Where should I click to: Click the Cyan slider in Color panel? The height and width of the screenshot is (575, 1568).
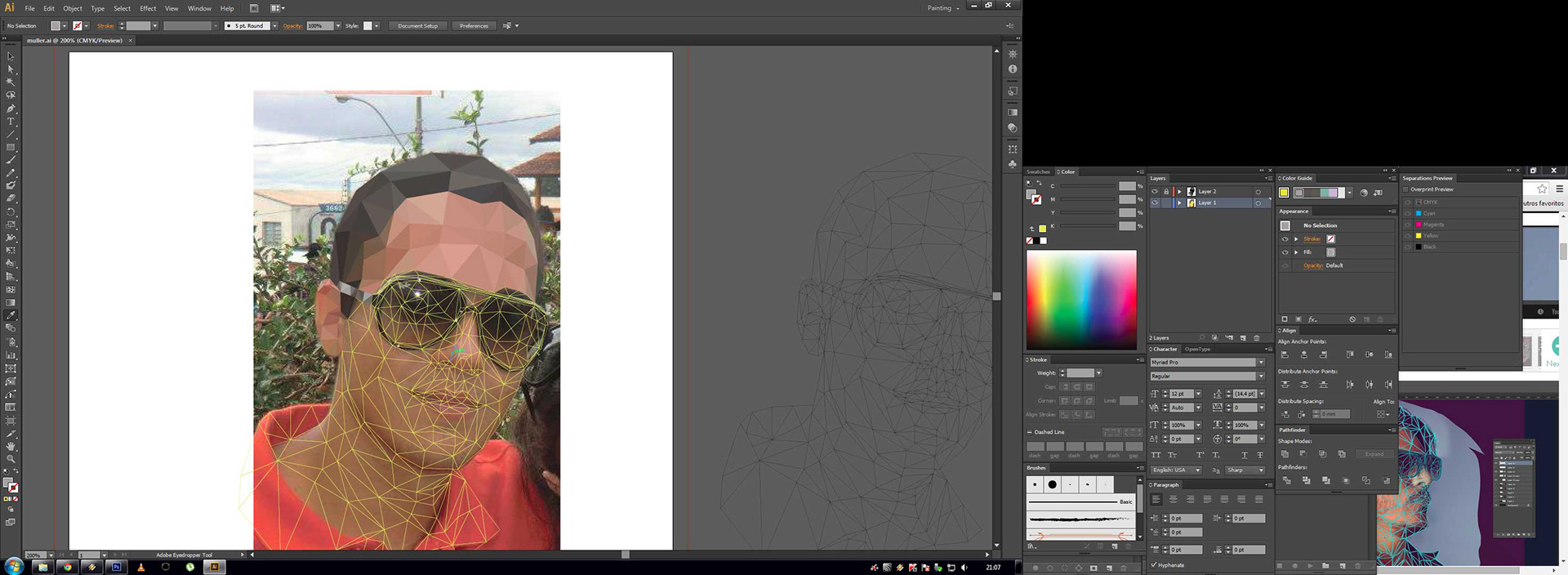pos(1088,186)
